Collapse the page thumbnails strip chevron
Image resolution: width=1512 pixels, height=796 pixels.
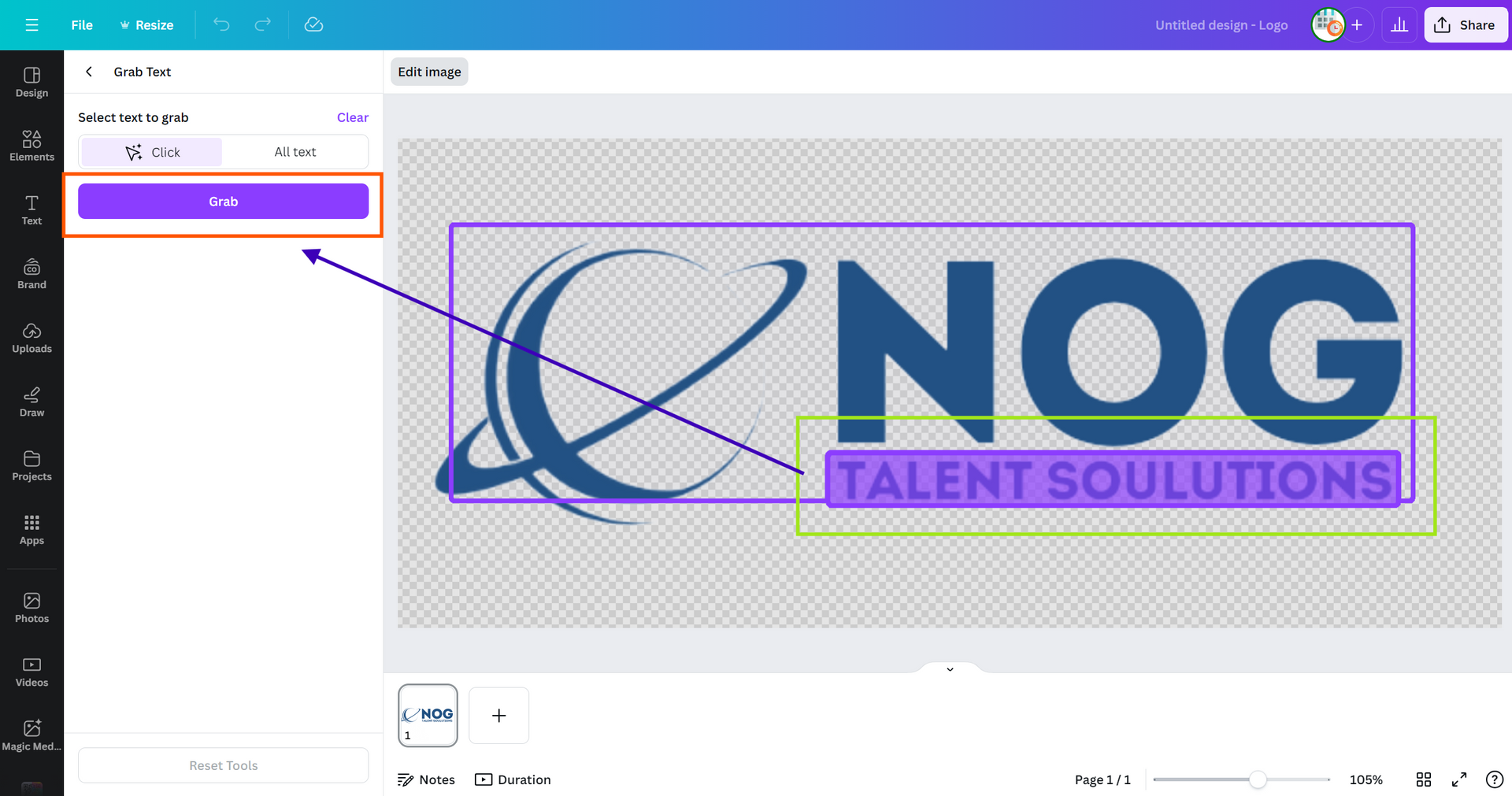[x=950, y=669]
